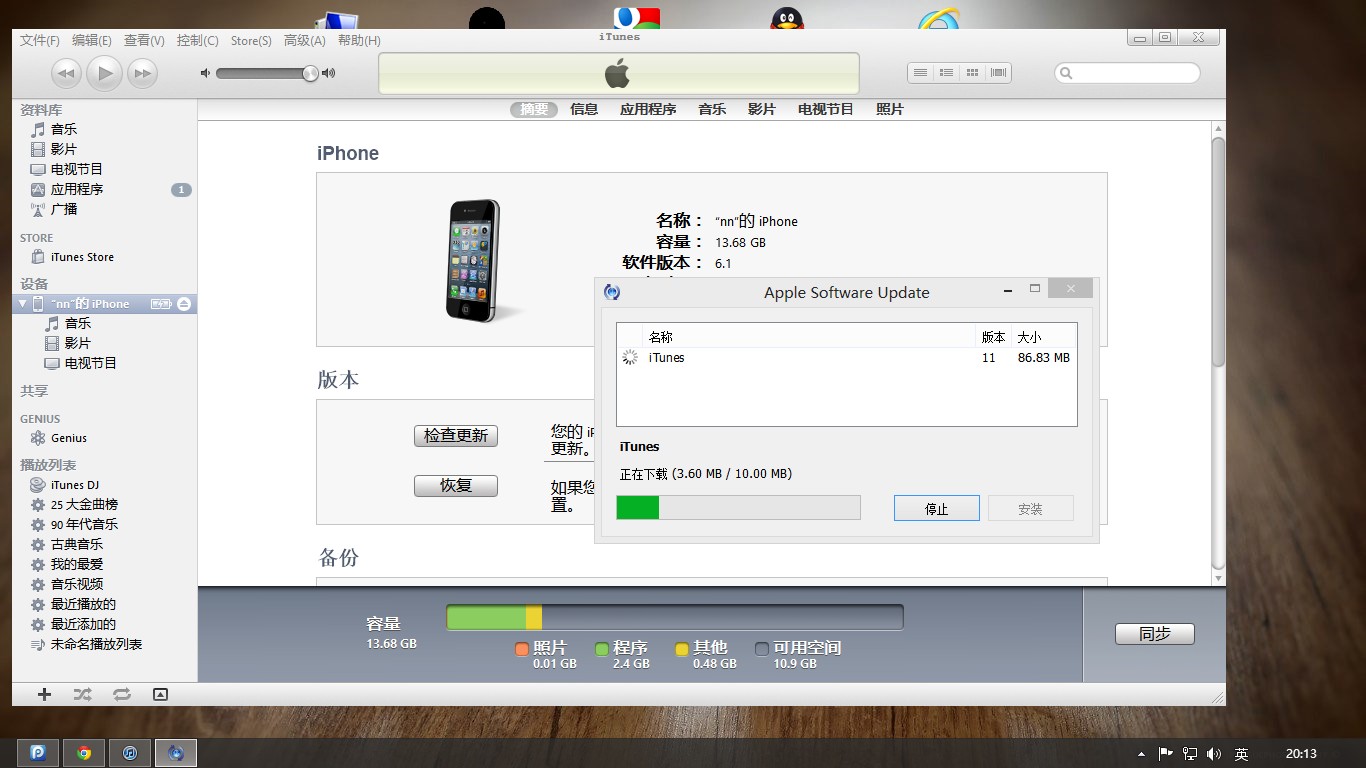Click the Play button in iTunes
This screenshot has width=1366, height=768.
(x=104, y=73)
